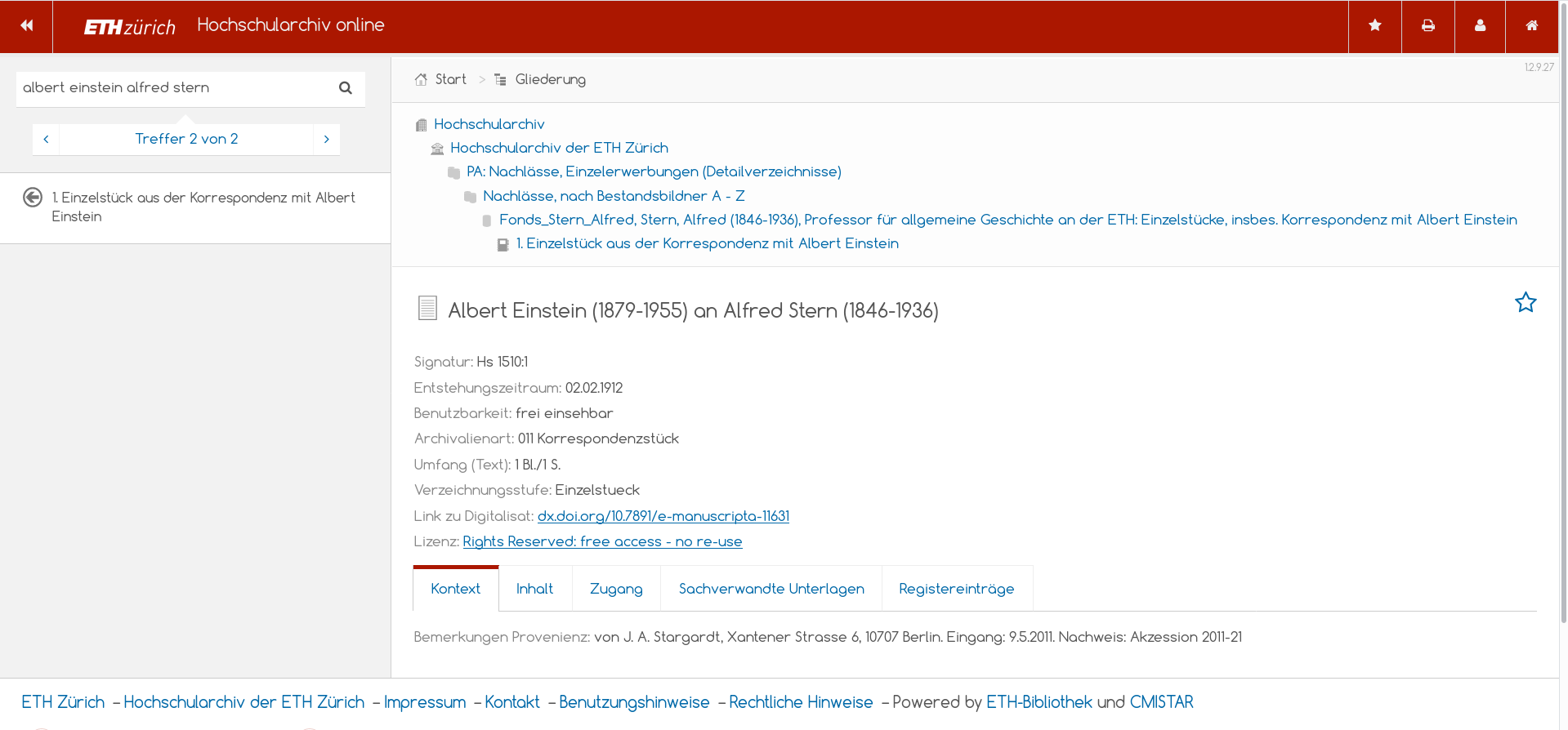This screenshot has height=730, width=1568.
Task: Go to the previous search hit
Action: point(46,140)
